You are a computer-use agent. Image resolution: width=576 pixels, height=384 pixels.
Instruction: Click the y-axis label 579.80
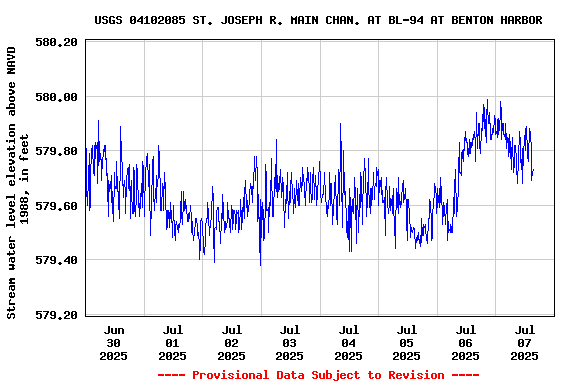pyautogui.click(x=57, y=151)
